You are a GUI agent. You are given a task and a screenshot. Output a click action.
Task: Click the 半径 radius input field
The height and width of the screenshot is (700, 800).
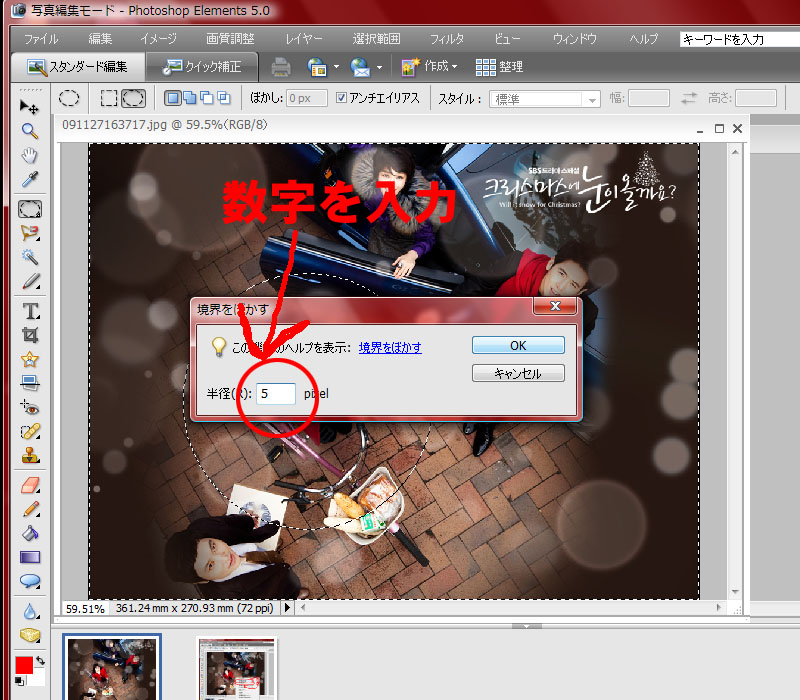click(x=276, y=393)
